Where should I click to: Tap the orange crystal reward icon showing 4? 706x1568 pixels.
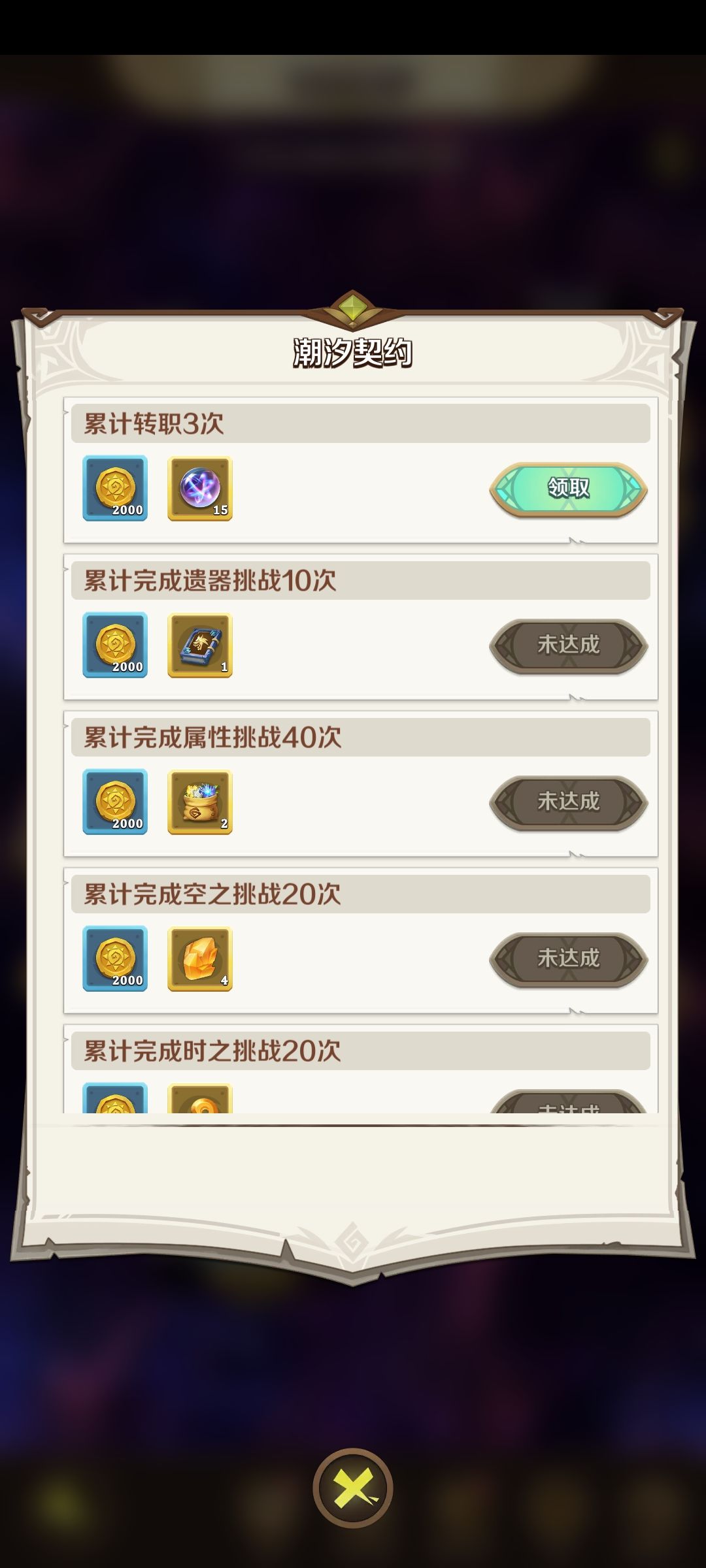point(200,958)
